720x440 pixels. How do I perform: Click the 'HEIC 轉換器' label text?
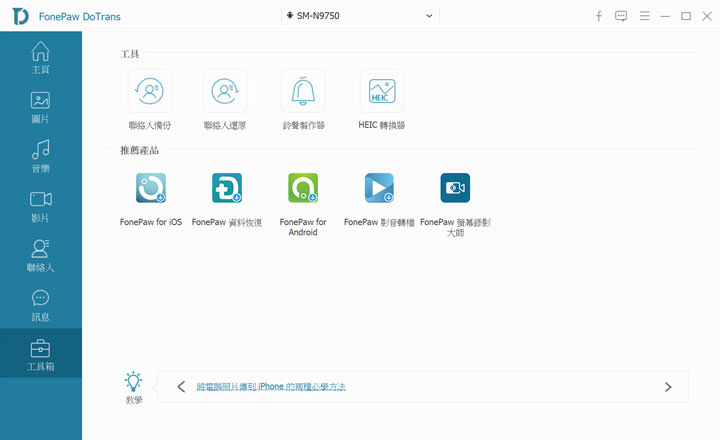pos(382,125)
